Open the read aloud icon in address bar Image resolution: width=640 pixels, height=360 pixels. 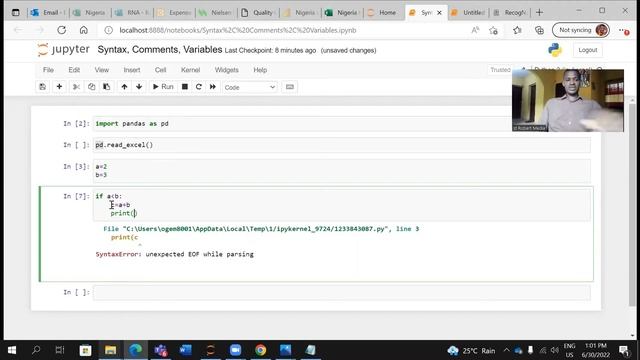(x=475, y=30)
